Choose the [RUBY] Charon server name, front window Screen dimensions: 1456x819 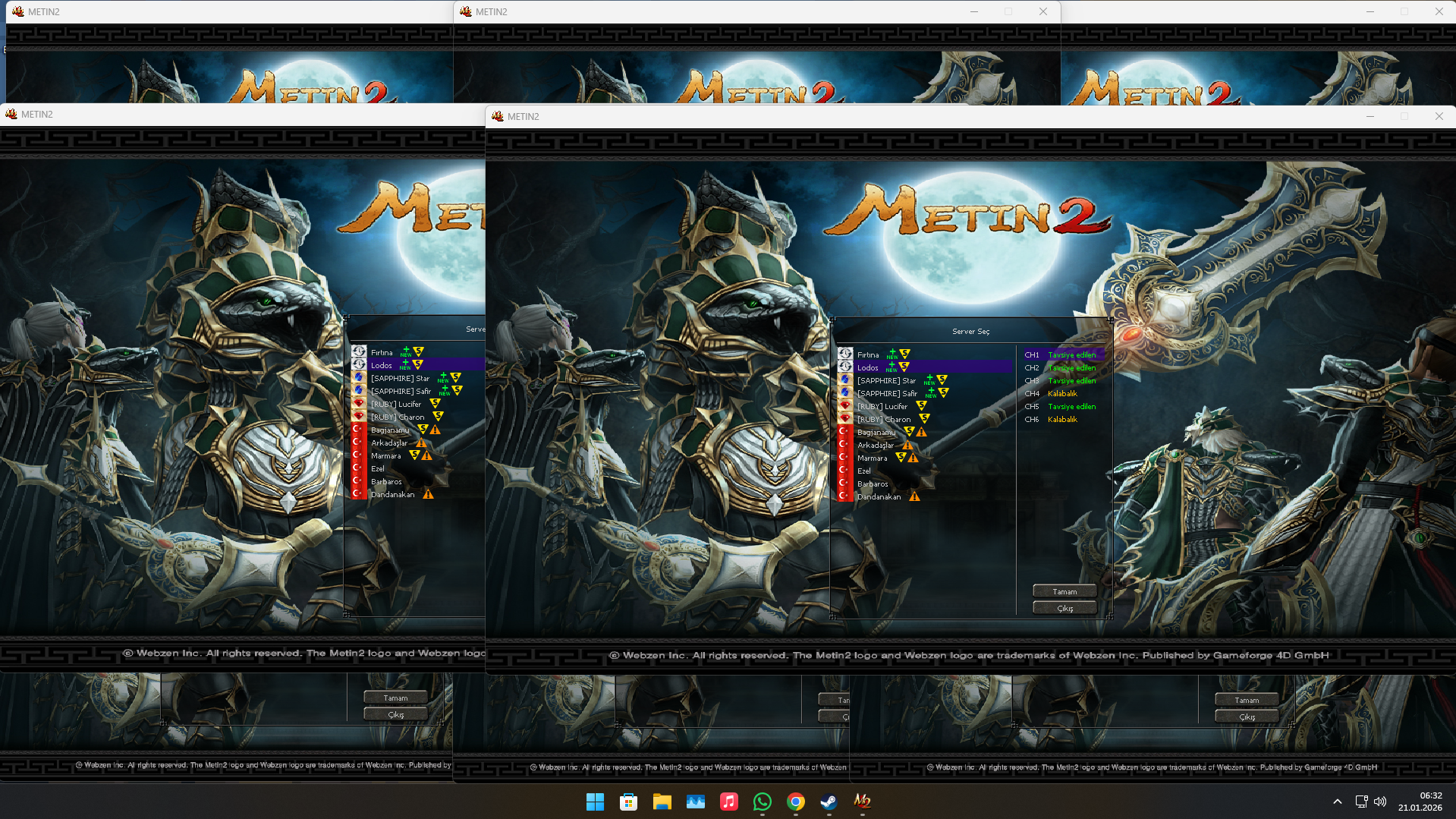[x=884, y=419]
